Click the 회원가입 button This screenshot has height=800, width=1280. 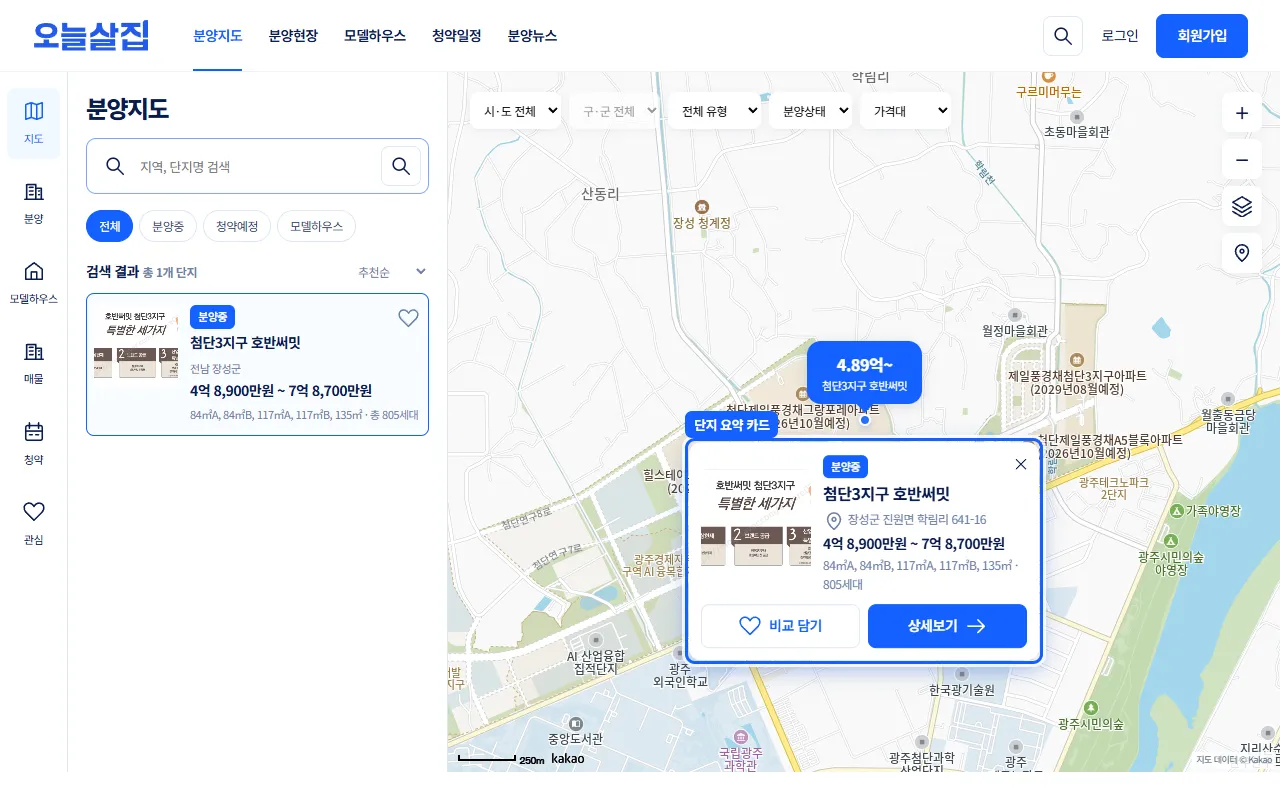pyautogui.click(x=1202, y=36)
